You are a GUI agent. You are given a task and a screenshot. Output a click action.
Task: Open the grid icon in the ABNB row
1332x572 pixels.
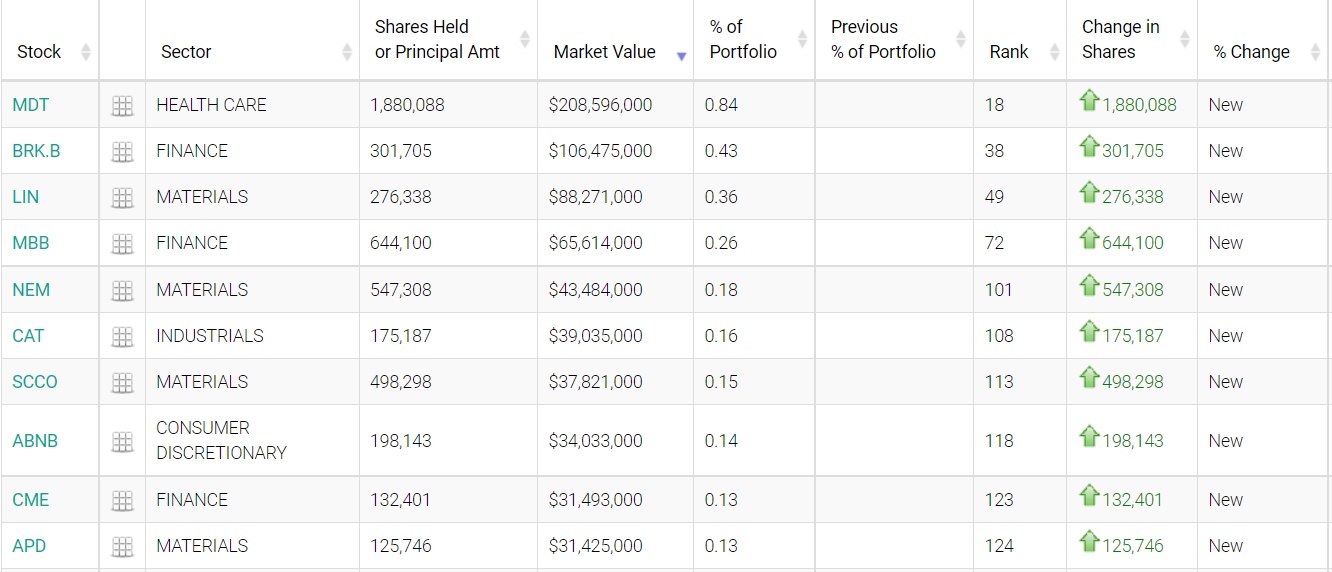click(122, 441)
